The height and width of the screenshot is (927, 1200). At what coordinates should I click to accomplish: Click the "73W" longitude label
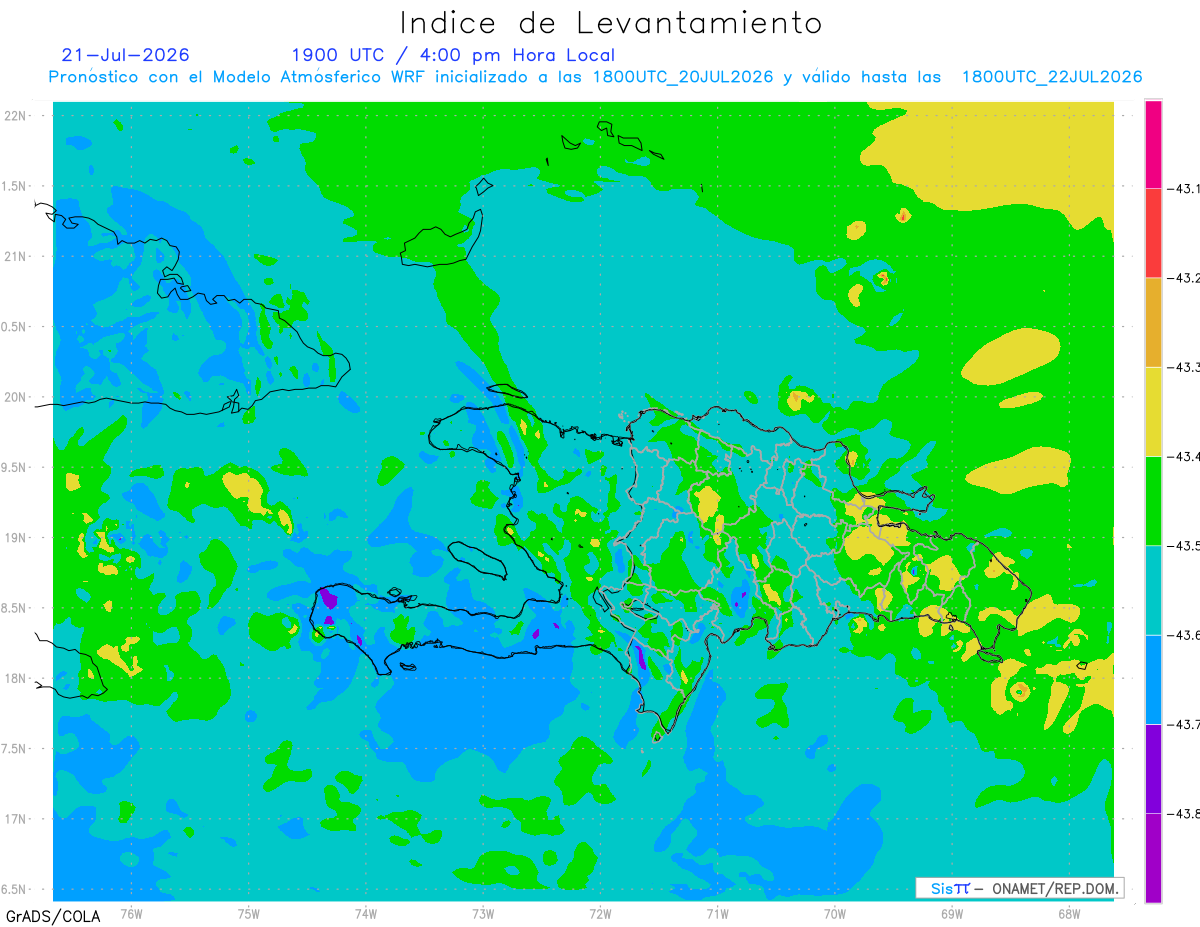(483, 913)
